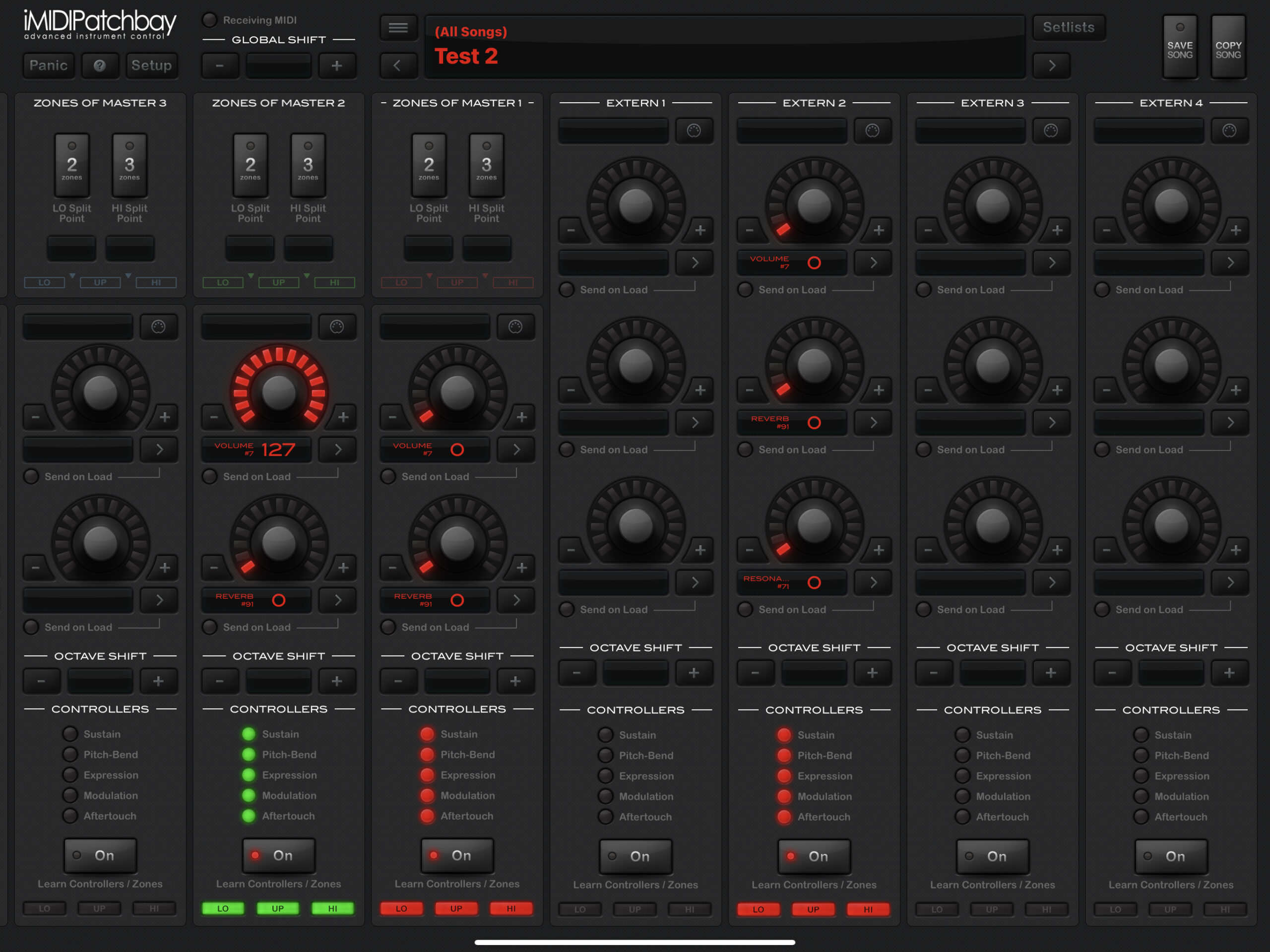Decrease Global Shift with minus button
The height and width of the screenshot is (952, 1270).
[x=219, y=65]
